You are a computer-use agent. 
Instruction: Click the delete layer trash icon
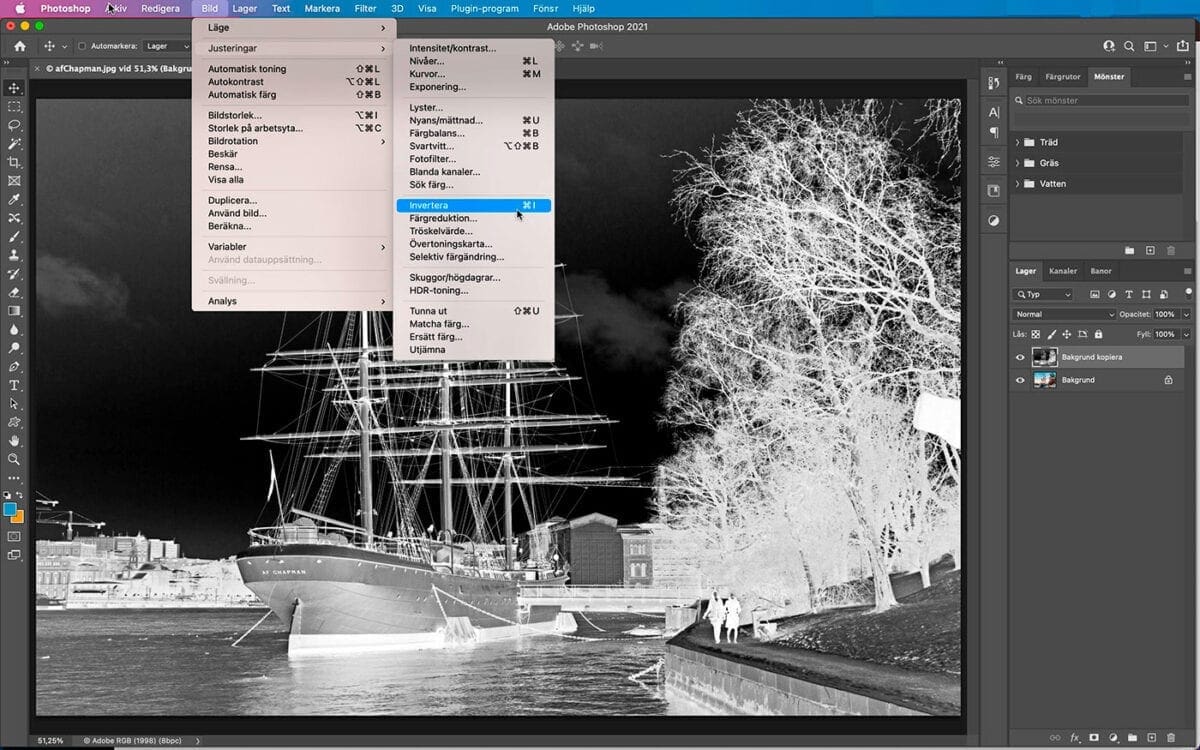pos(1171,738)
